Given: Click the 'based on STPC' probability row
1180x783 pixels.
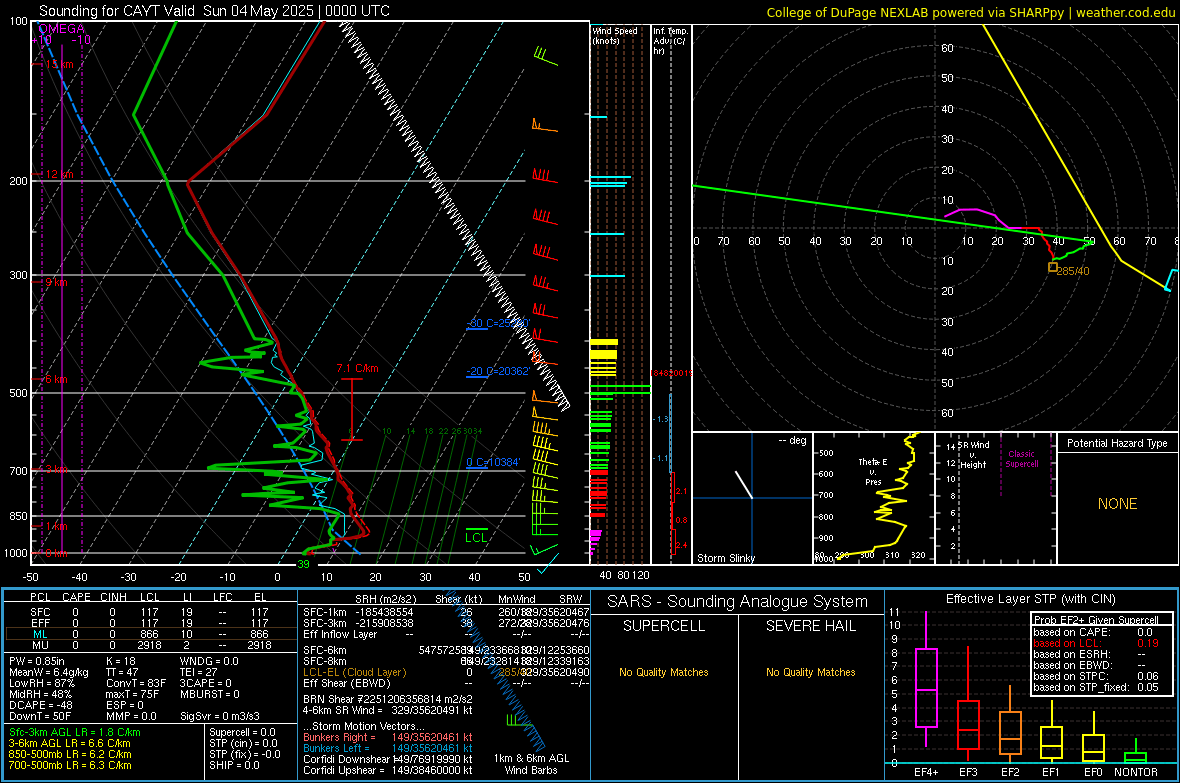Looking at the screenshot, I should click(x=1096, y=676).
